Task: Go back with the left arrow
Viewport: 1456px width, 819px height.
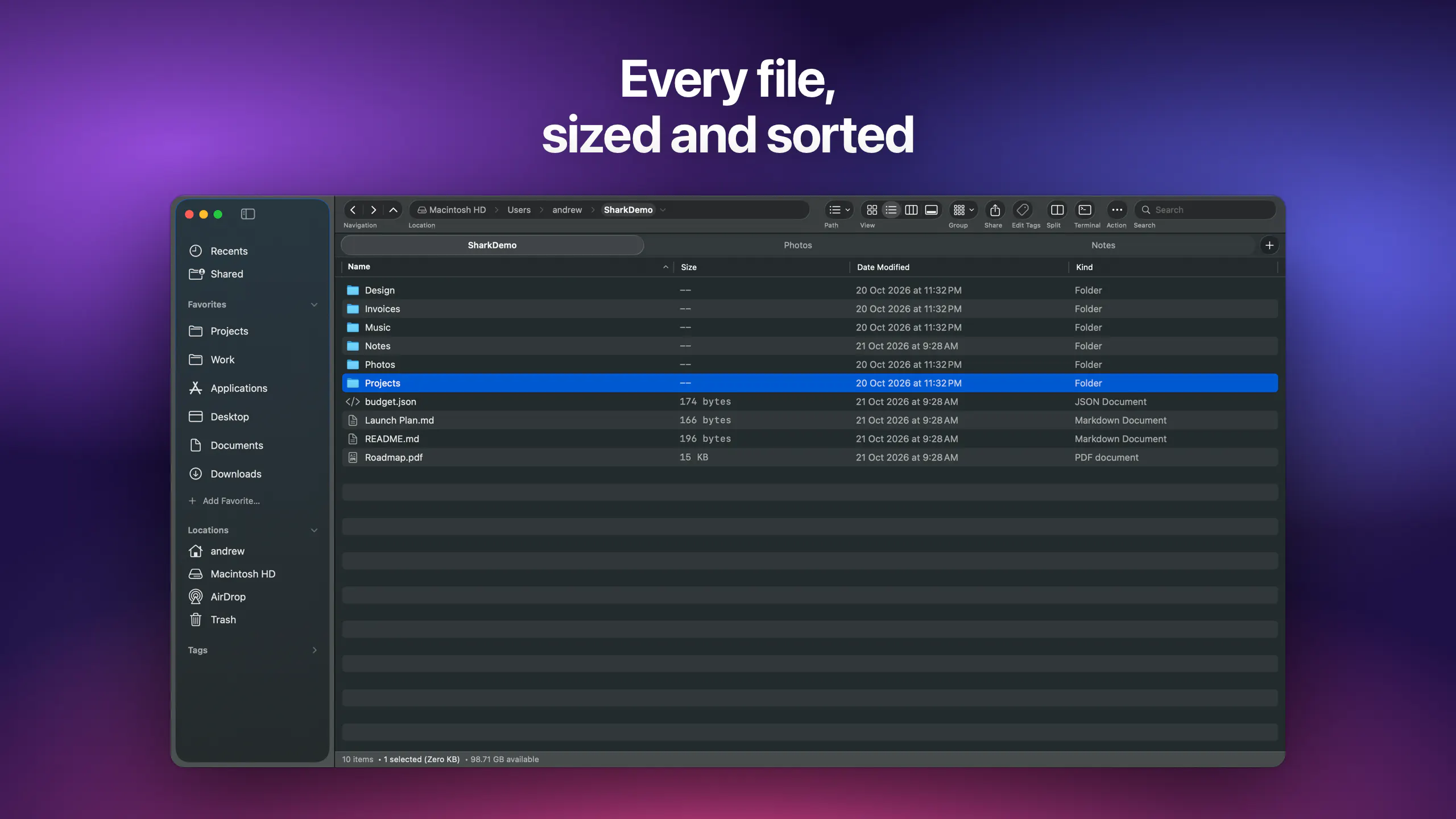Action: click(x=353, y=210)
